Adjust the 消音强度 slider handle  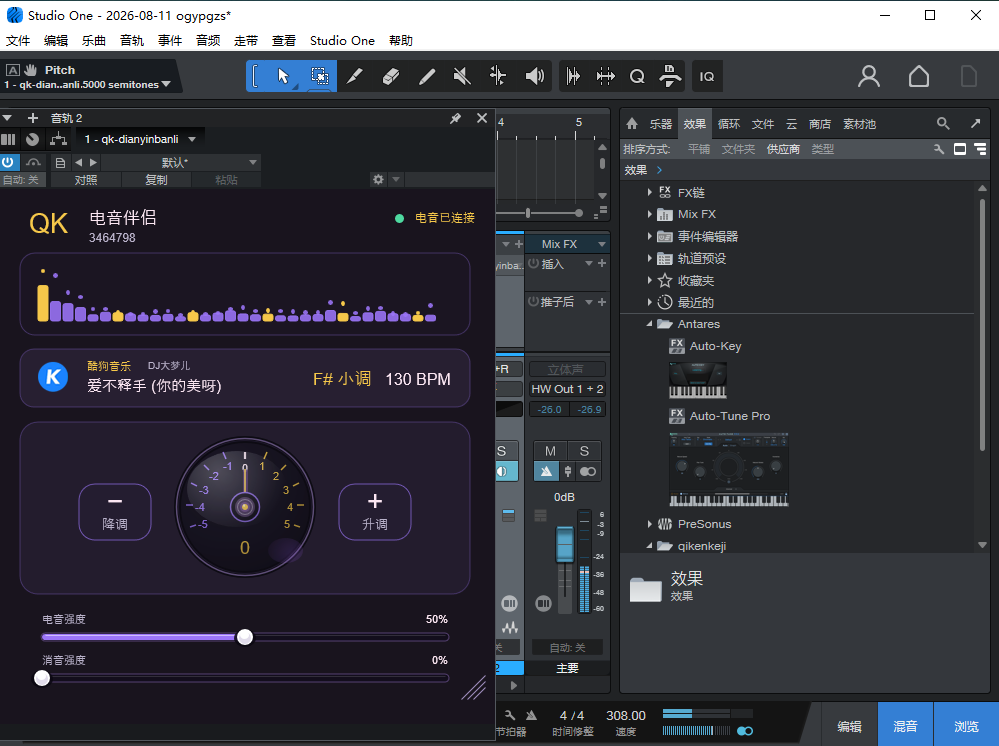[x=42, y=678]
